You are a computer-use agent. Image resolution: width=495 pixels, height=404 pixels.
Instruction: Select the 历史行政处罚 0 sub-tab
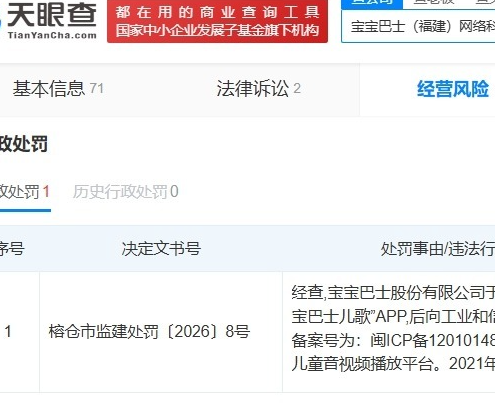point(126,192)
